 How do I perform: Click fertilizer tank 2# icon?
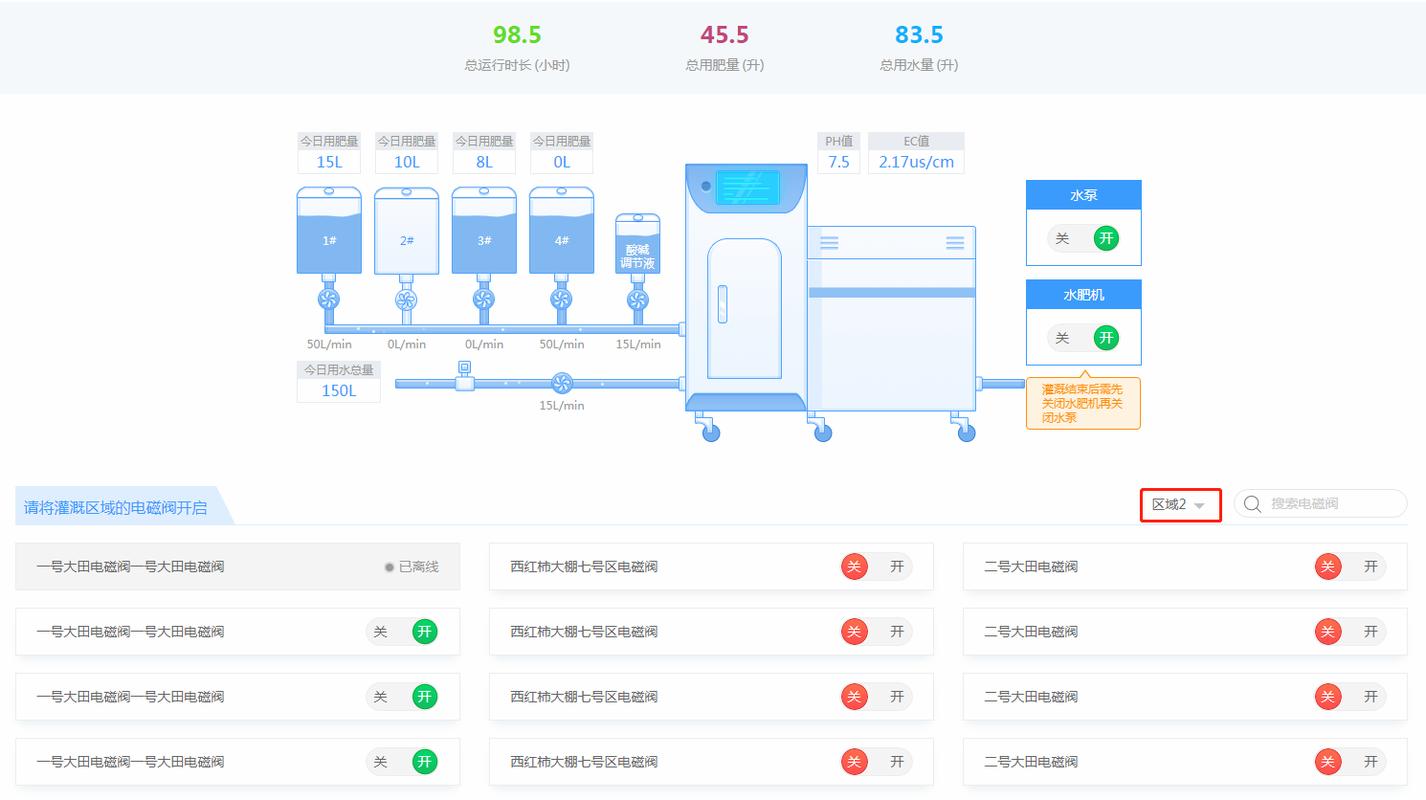pos(406,230)
